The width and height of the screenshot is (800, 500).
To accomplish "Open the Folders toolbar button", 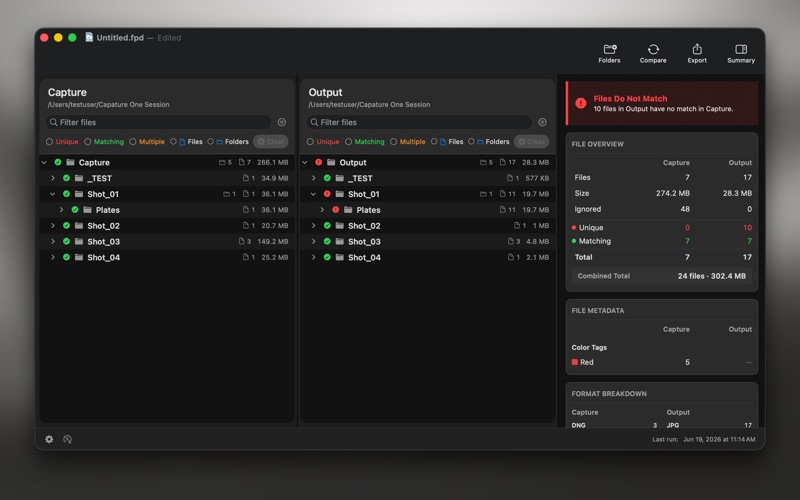I will click(x=609, y=54).
